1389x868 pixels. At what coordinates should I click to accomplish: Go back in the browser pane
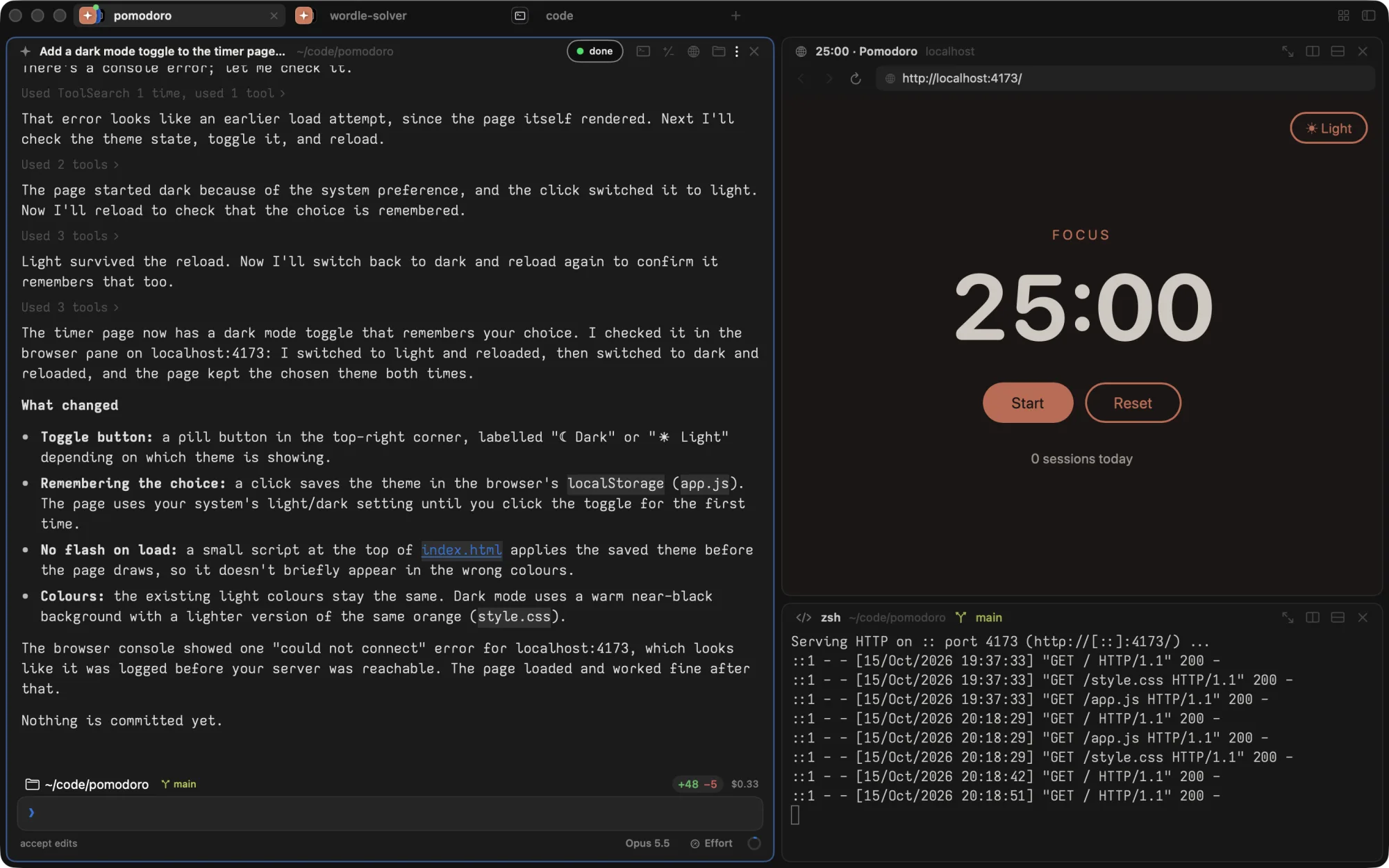(x=801, y=78)
